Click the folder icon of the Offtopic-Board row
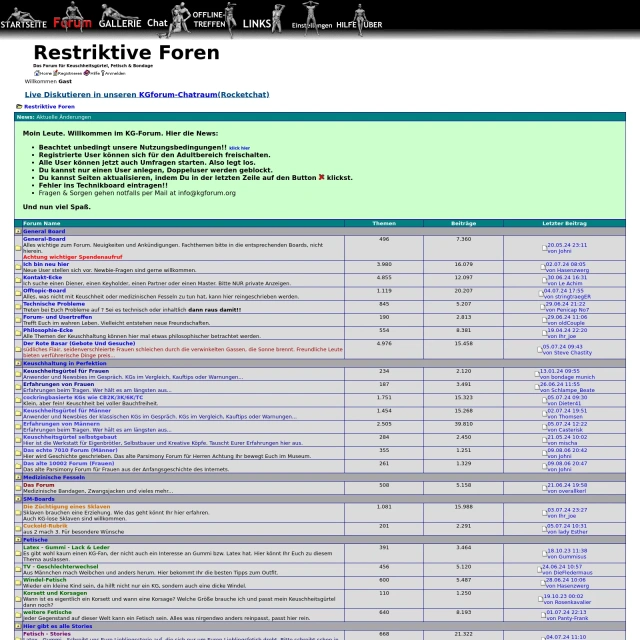 pos(18,293)
